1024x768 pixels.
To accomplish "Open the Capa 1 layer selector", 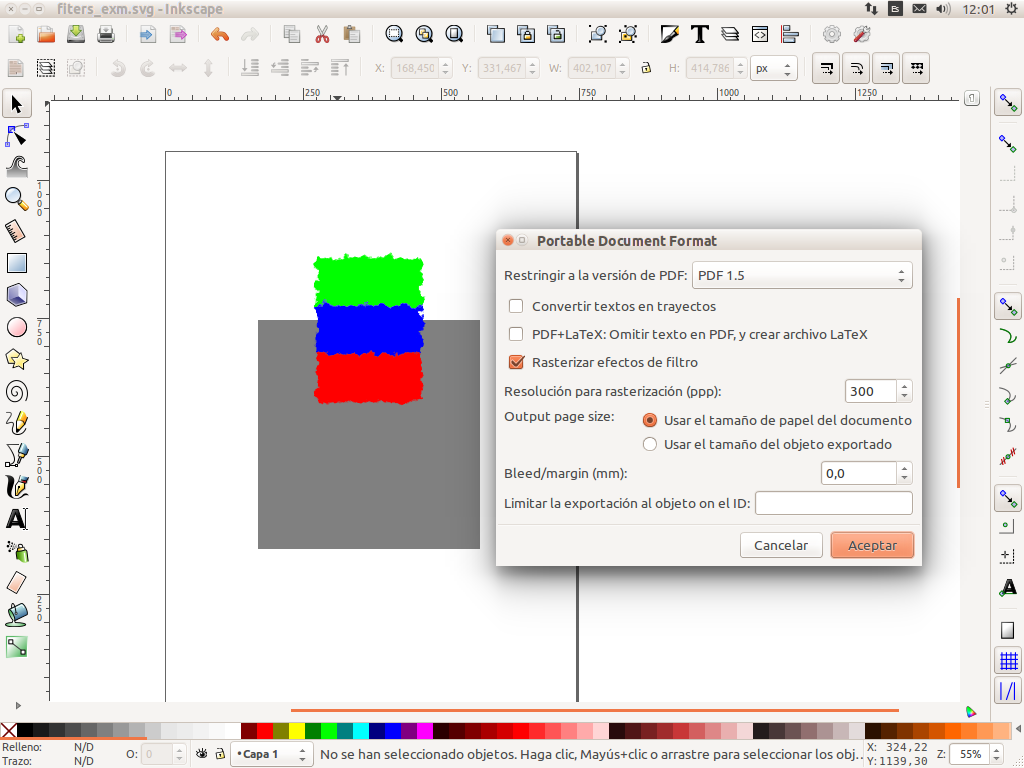I will 271,754.
